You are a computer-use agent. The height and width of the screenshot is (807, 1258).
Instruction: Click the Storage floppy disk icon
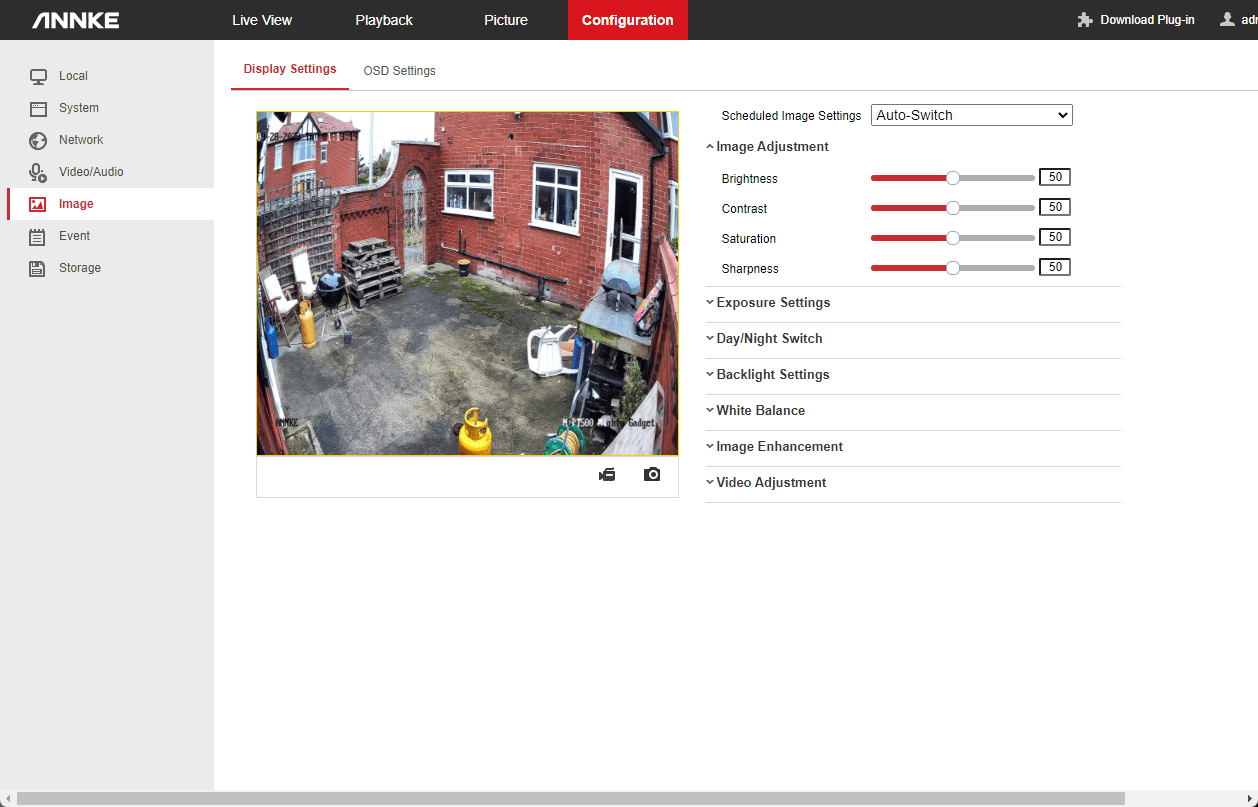tap(38, 268)
